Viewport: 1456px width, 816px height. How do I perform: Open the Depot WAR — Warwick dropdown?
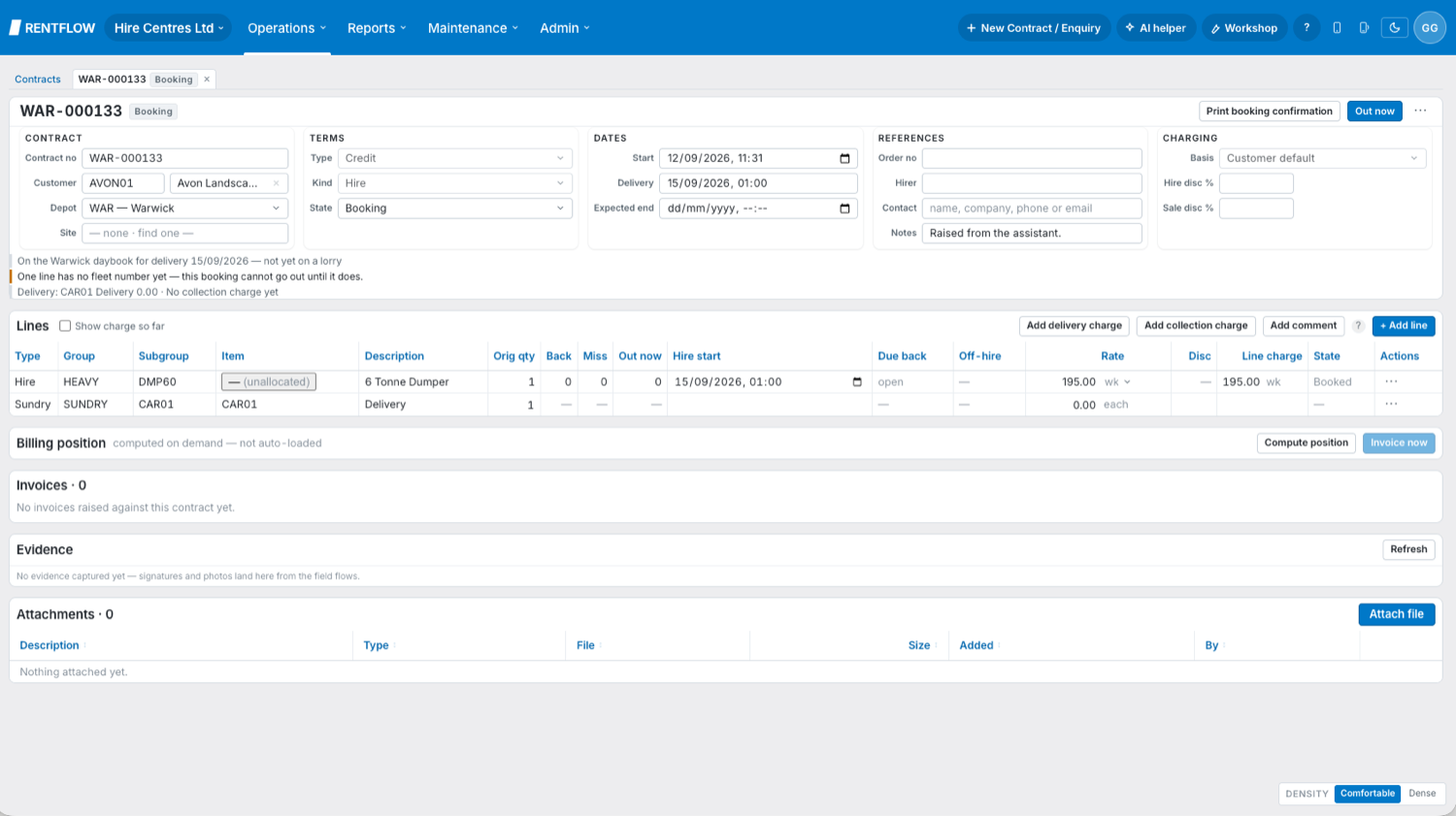(184, 209)
